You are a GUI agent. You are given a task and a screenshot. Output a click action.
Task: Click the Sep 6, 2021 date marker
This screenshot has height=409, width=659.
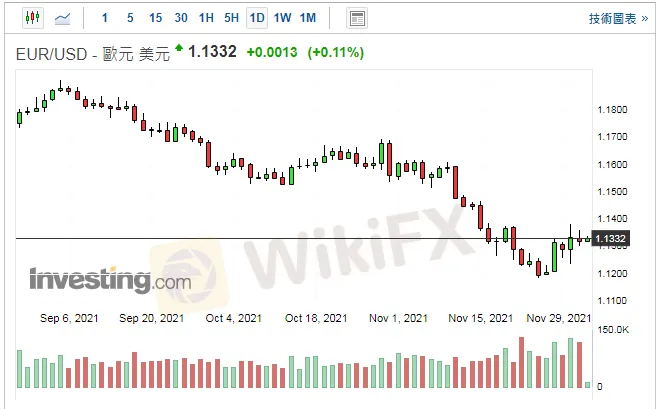click(x=69, y=319)
